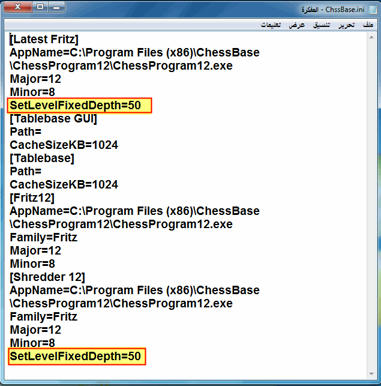Click SetLevelFixedDepth=50 under Shredder 12 section

click(75, 356)
